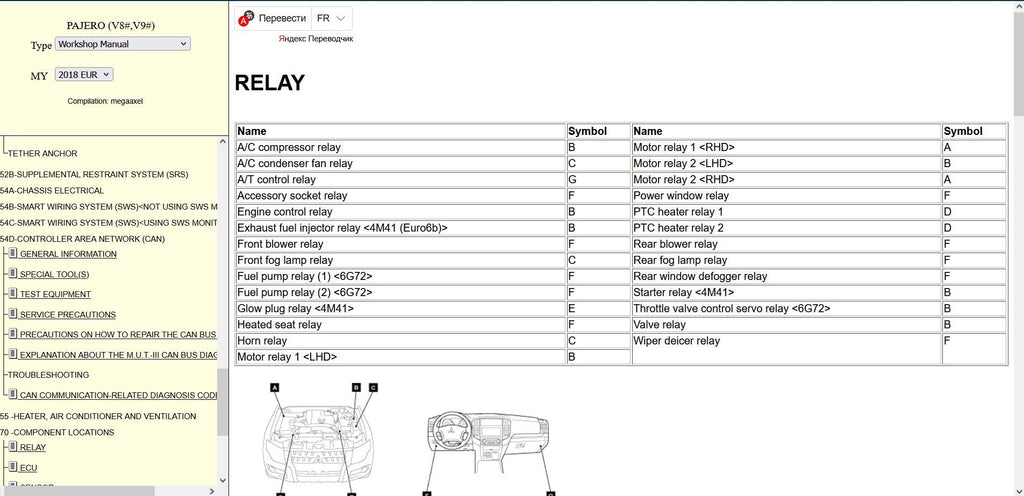Click the tree panel scroll right arrow

[x=212, y=491]
